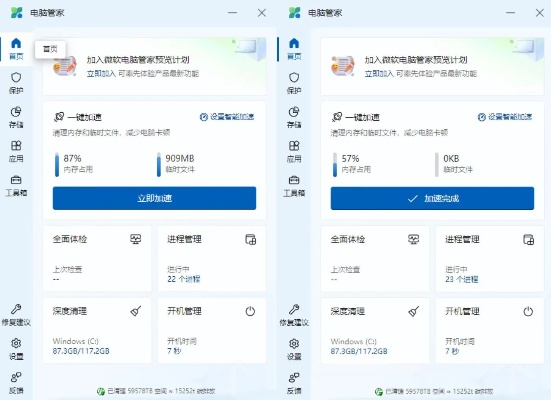551x400 pixels.
Task: Click '87.3GB/117.2GB' in right window
Action: point(359,351)
